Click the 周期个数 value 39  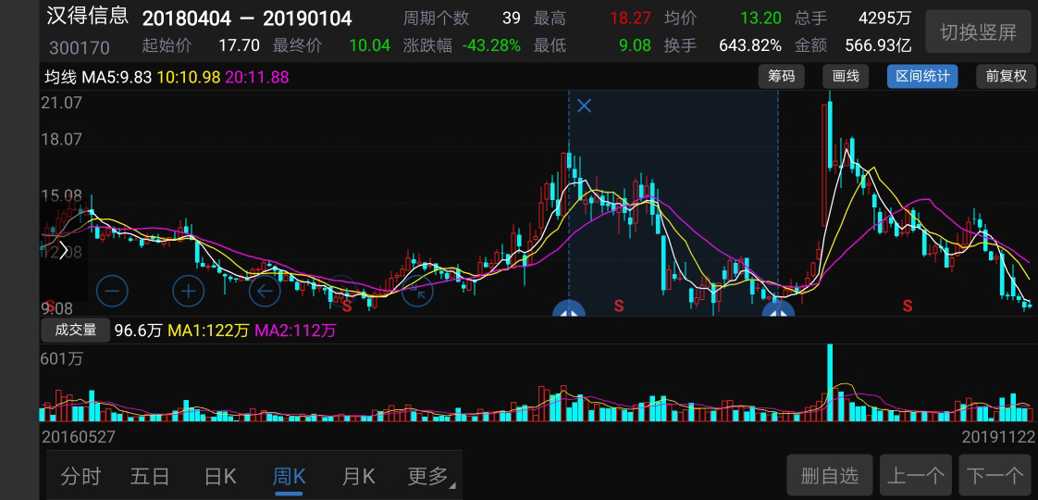511,18
